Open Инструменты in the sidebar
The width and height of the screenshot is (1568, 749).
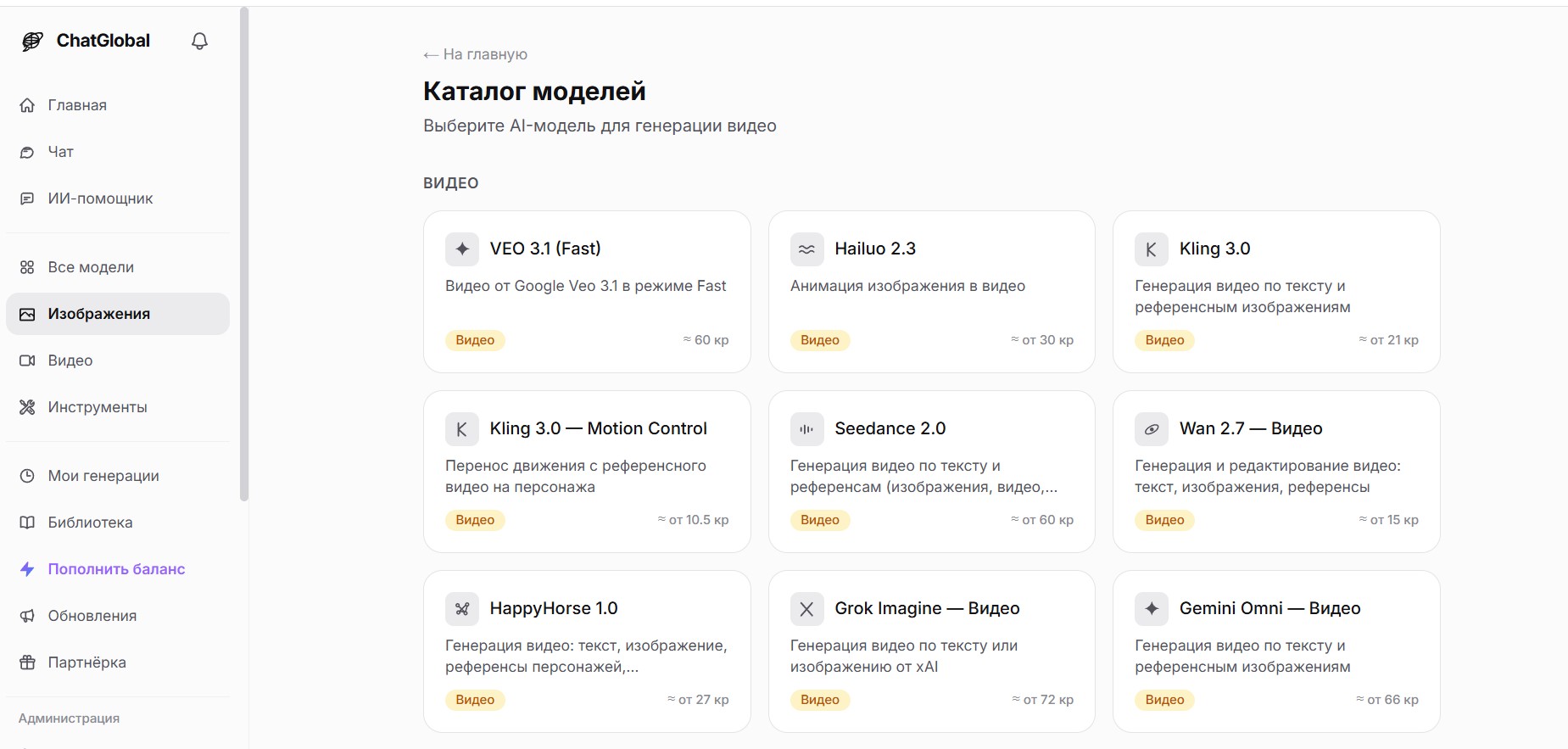[118, 407]
